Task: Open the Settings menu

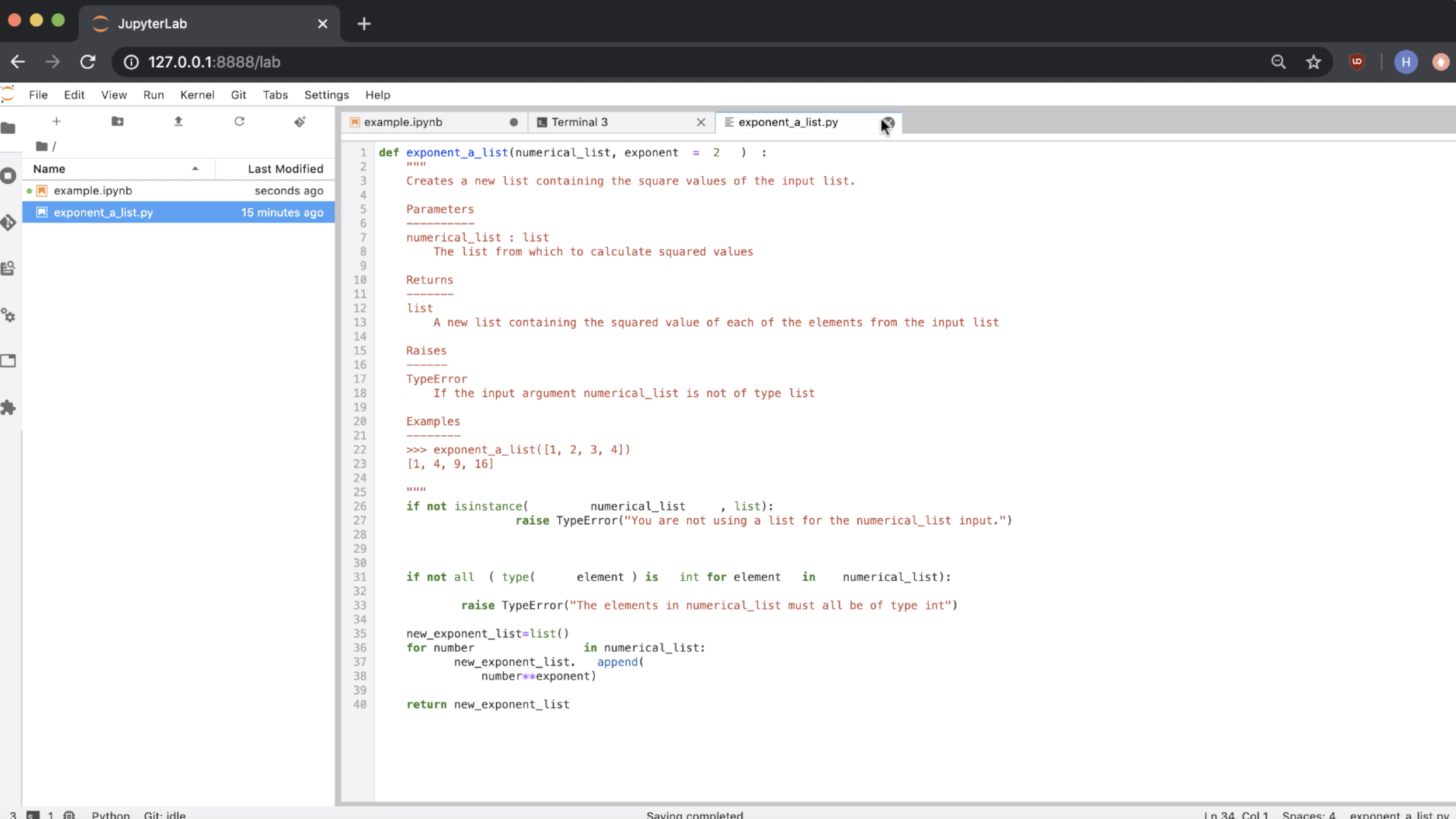Action: [x=326, y=95]
